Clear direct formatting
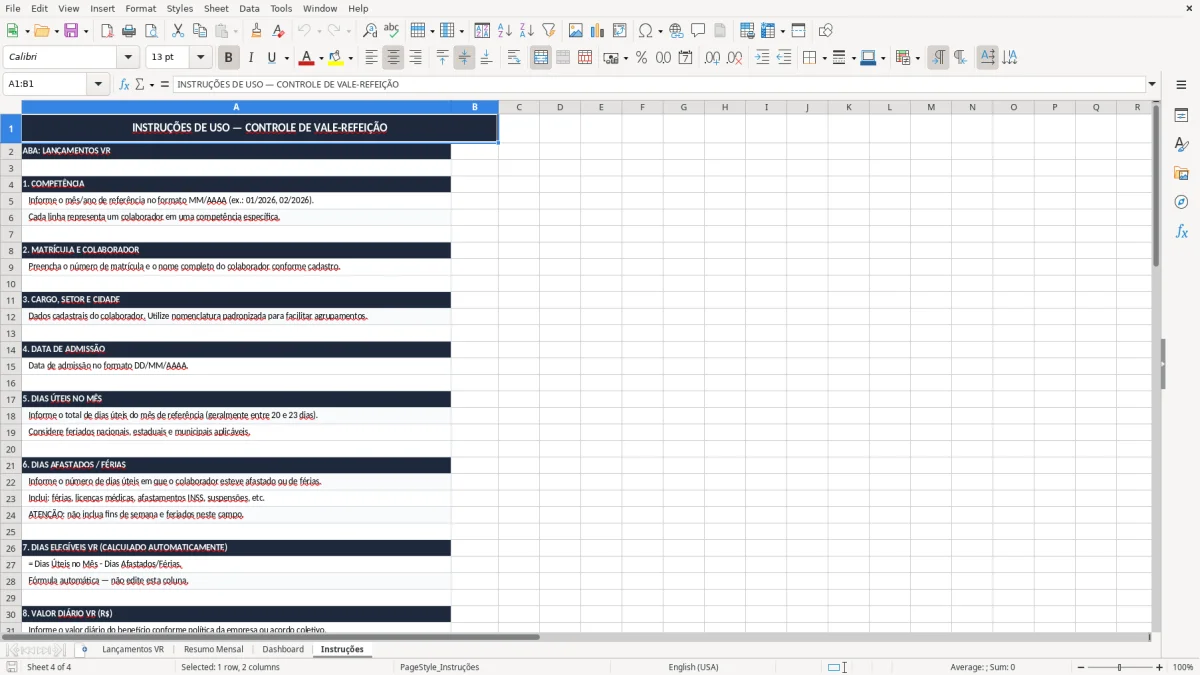Screen dimensions: 1200x675 click(278, 31)
